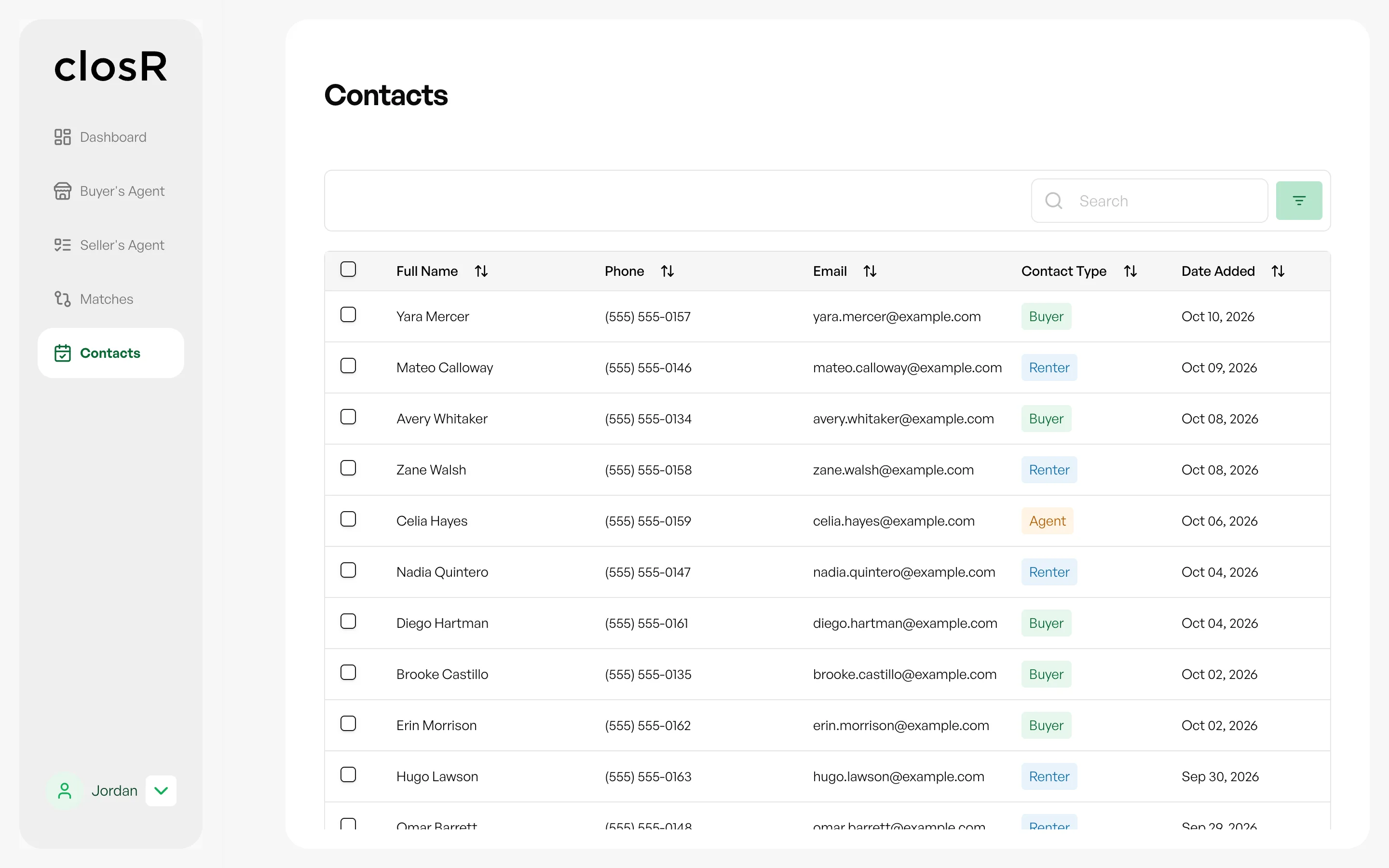Viewport: 1389px width, 868px height.
Task: Click the Buyer tag for Erin Morrison
Action: pyautogui.click(x=1047, y=726)
